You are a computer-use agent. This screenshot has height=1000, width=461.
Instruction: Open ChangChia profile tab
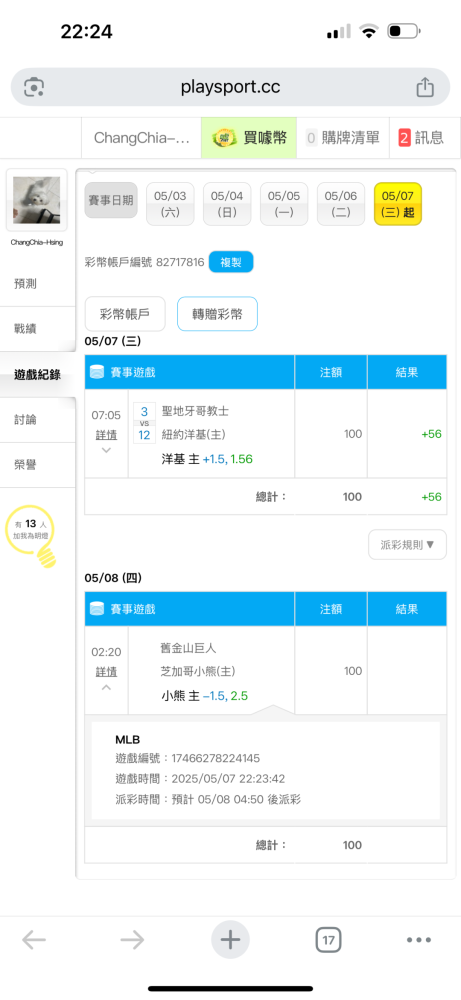141,138
